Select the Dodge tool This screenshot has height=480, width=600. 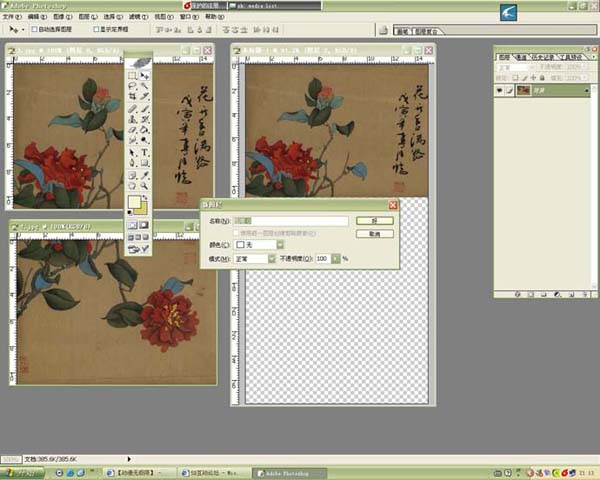(144, 140)
